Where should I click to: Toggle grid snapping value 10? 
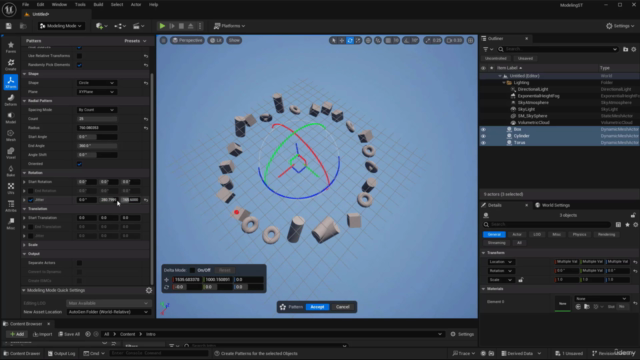coord(392,40)
